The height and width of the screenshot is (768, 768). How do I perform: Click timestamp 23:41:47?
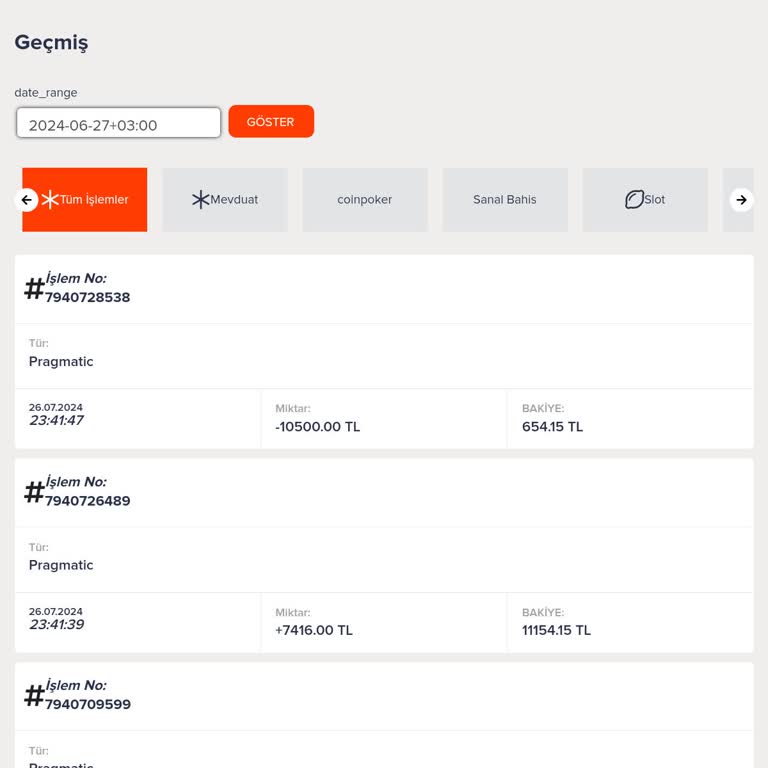56,420
